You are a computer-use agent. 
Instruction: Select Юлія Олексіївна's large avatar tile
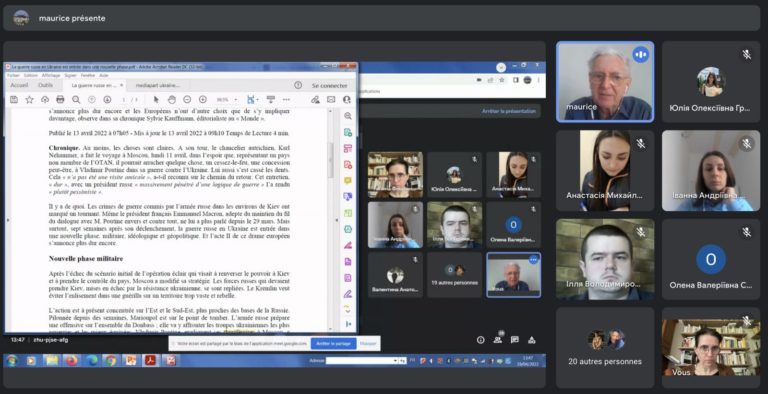click(x=711, y=81)
